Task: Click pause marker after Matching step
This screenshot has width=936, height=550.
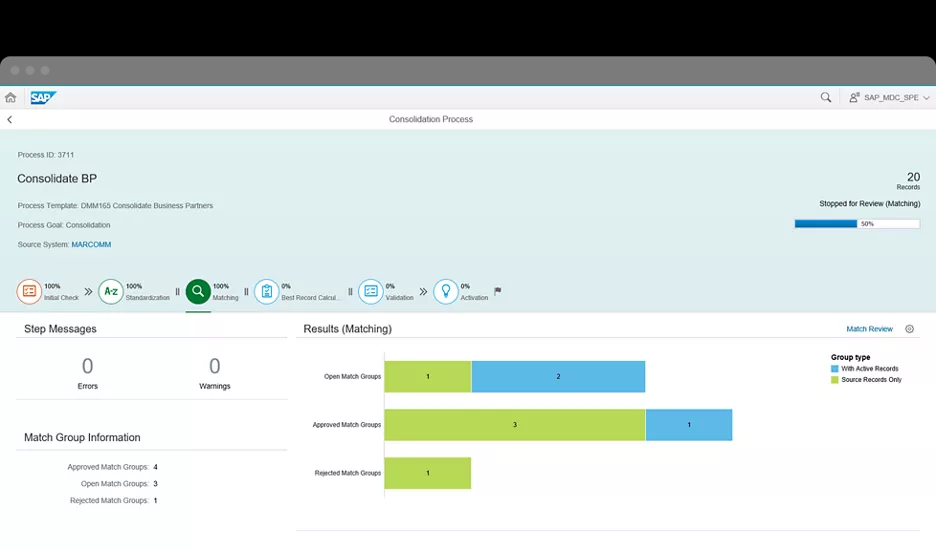Action: pyautogui.click(x=246, y=291)
